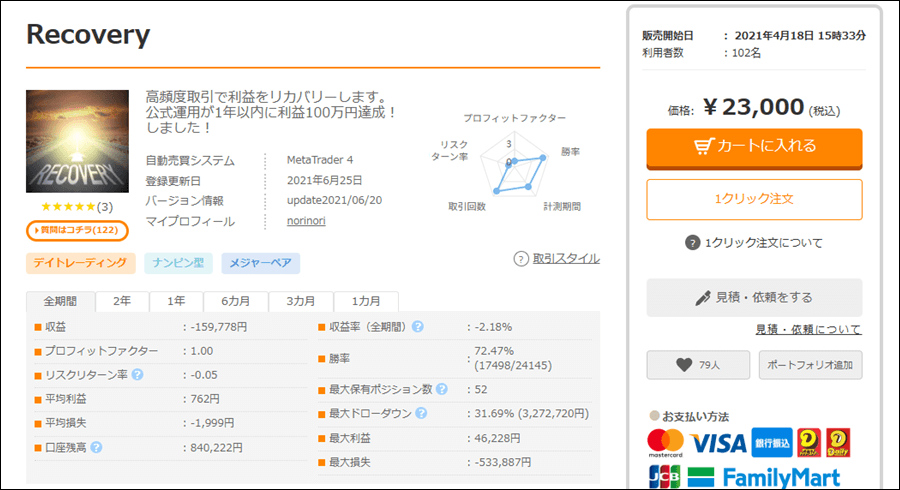This screenshot has width=900, height=490.
Task: Click the 平均損失 value -1,999円
Action: [212, 423]
